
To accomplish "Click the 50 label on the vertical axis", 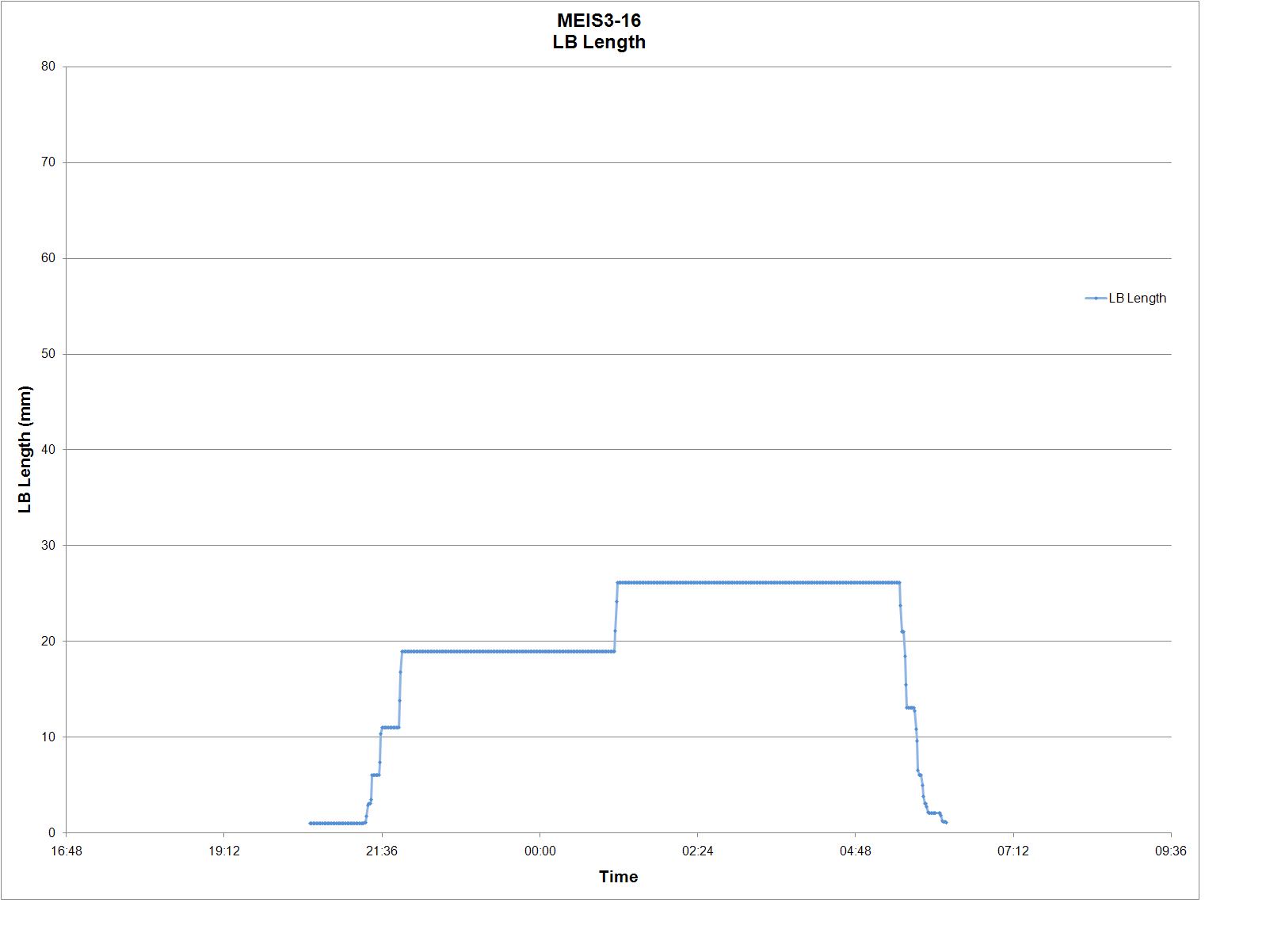I will point(48,354).
